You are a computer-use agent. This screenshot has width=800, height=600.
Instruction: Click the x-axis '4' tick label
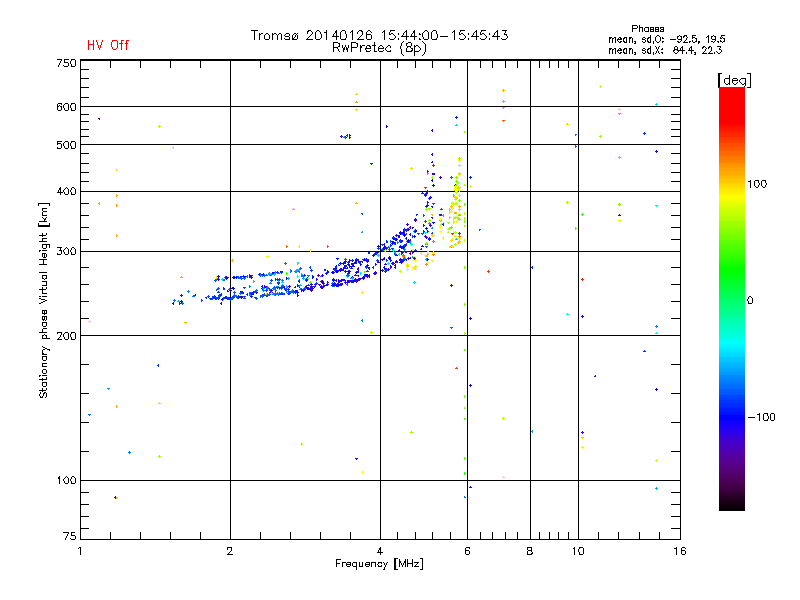point(380,551)
